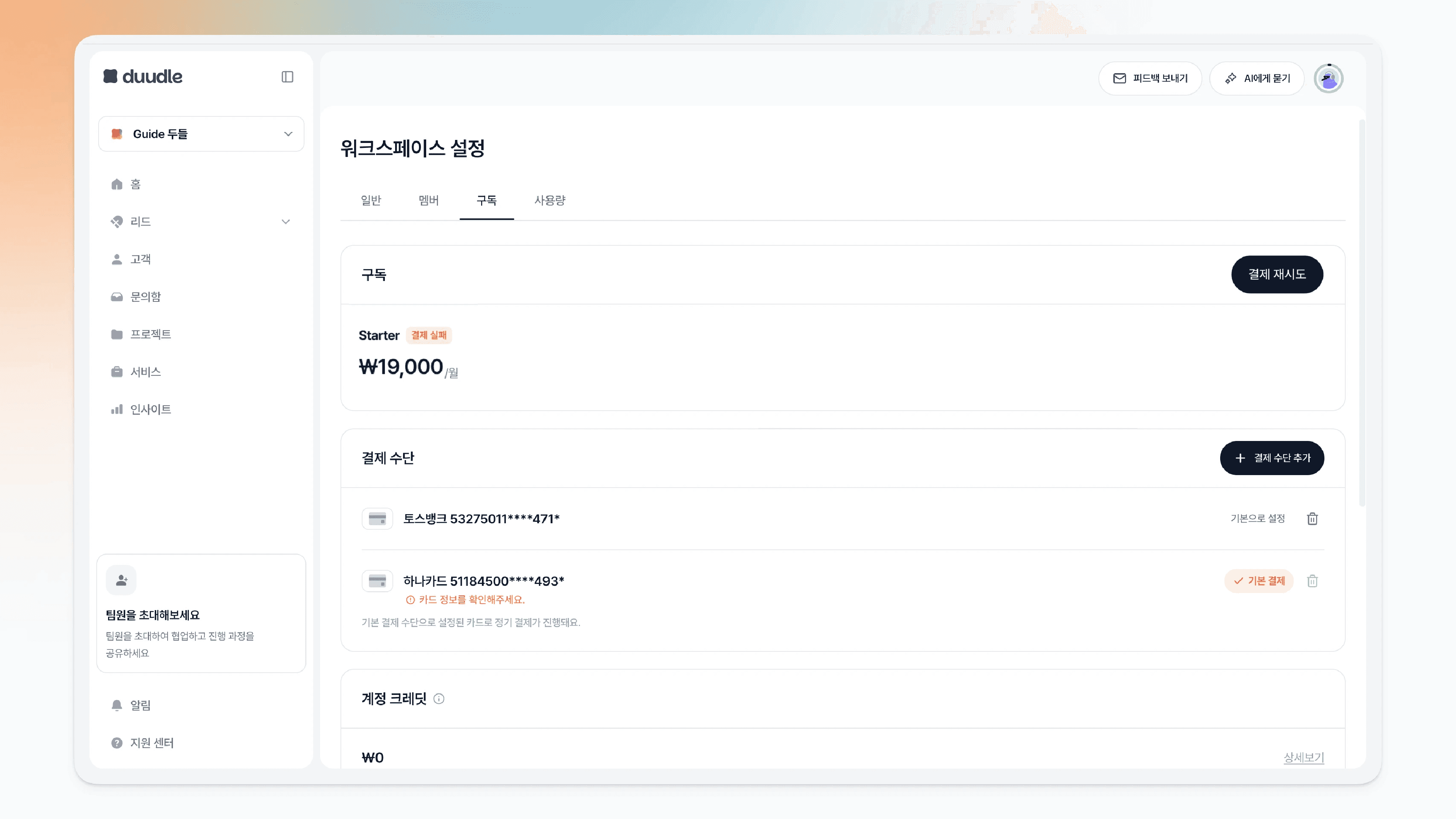This screenshot has height=819, width=1456.
Task: Click 결제 재시도 button
Action: point(1277,274)
